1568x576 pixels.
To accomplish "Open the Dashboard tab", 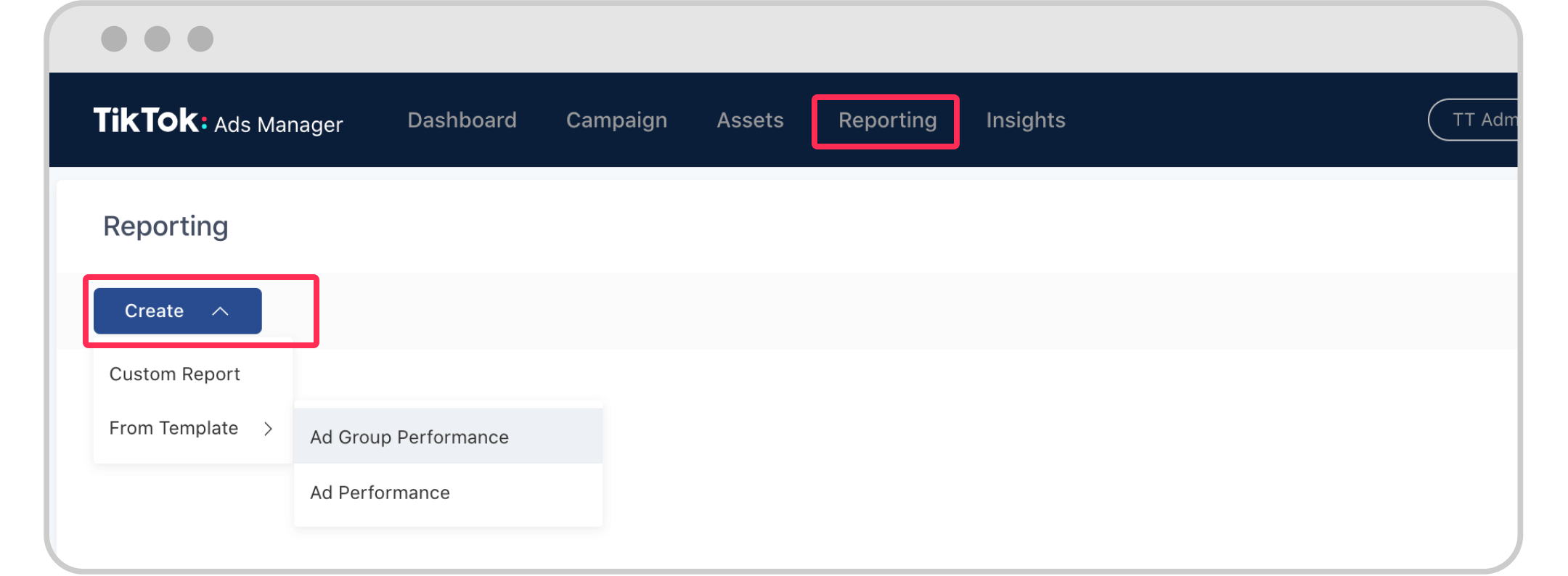I will (x=462, y=120).
